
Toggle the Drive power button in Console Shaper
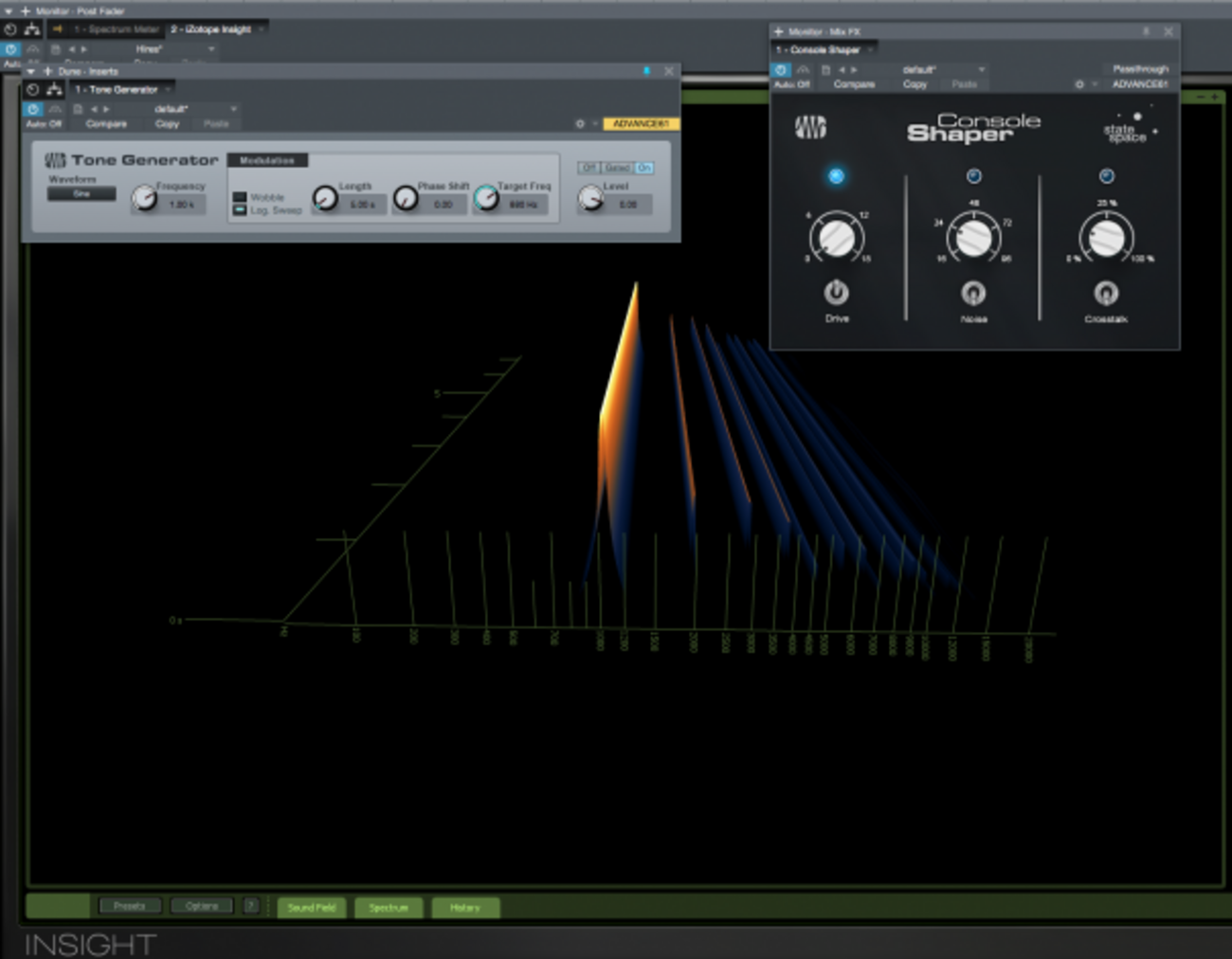(836, 293)
